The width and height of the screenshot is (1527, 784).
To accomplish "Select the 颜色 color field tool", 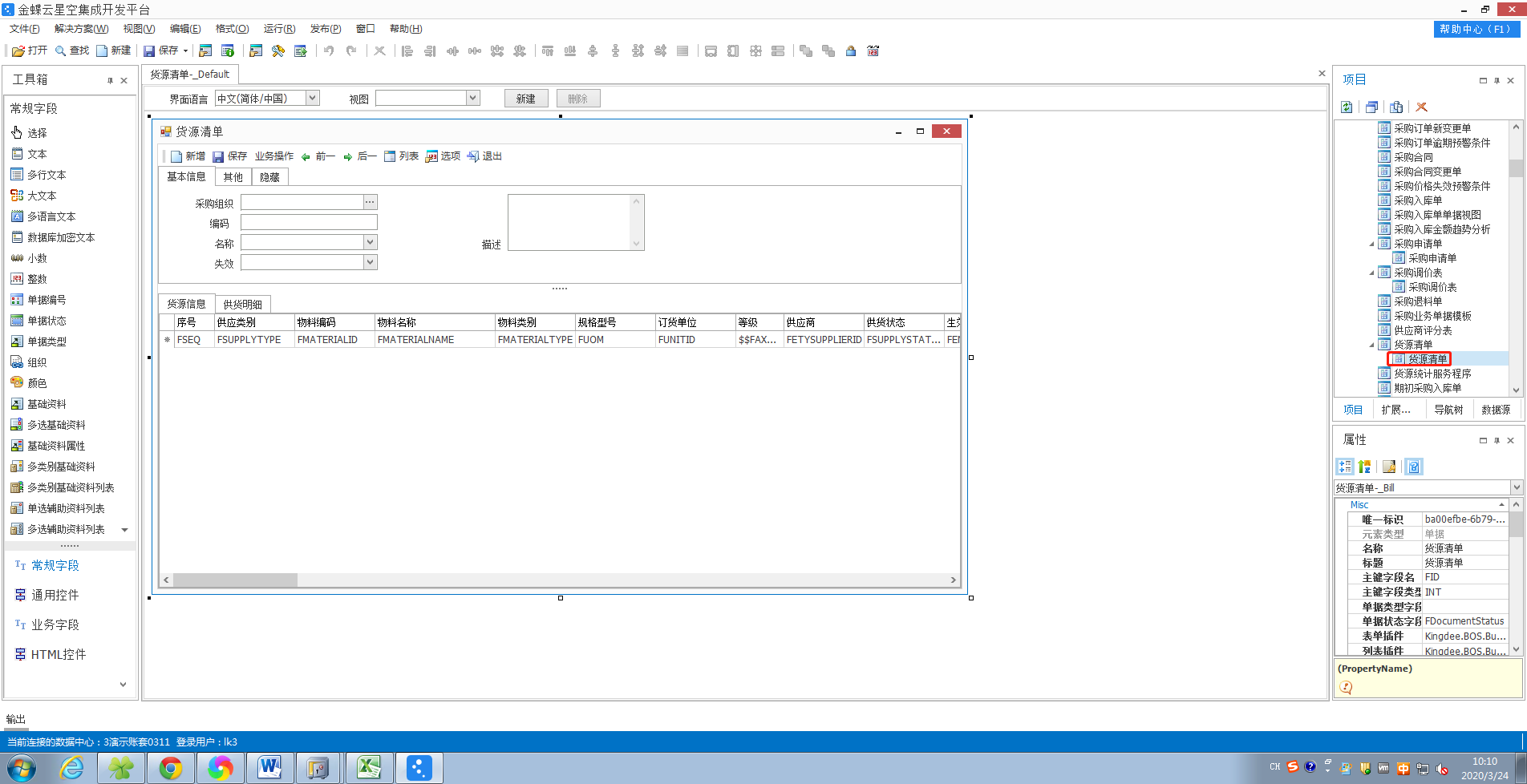I will click(30, 383).
